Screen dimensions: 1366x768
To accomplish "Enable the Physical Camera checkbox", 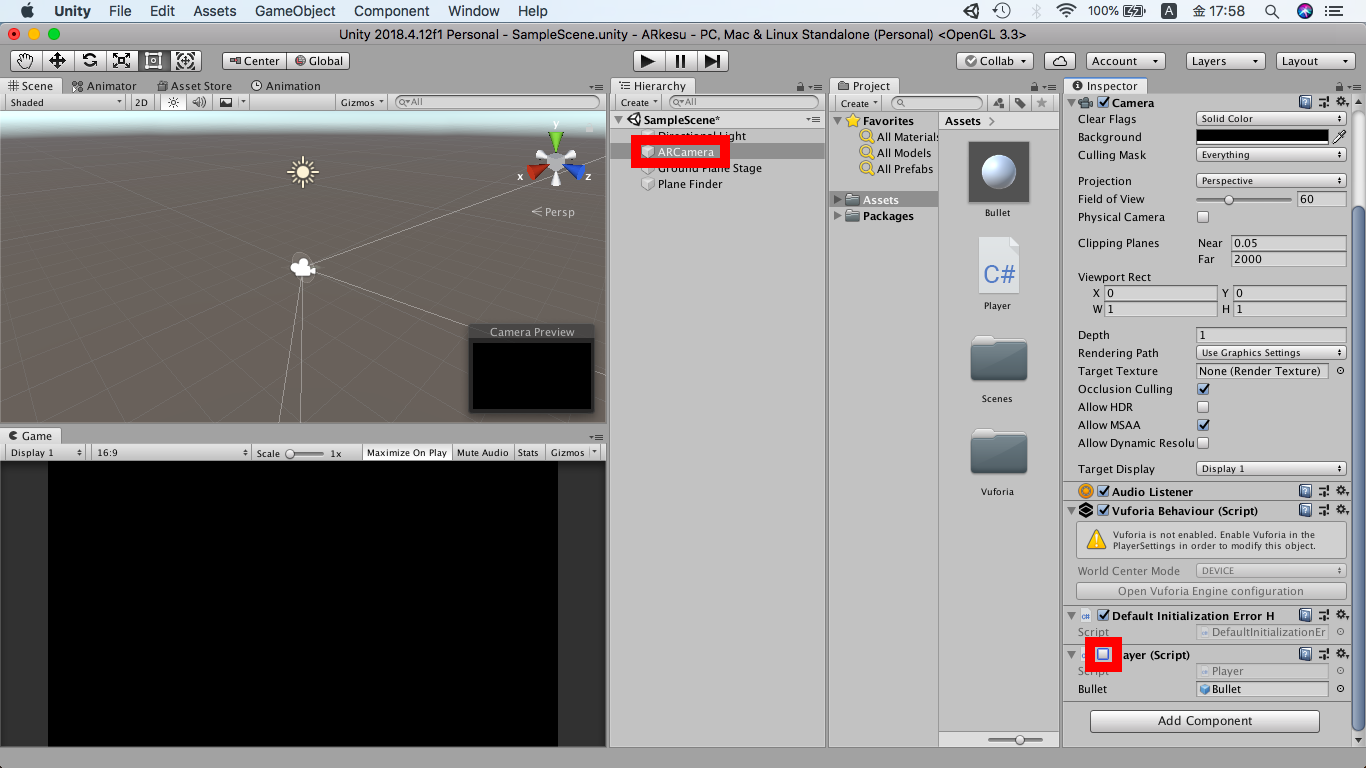I will 1203,217.
